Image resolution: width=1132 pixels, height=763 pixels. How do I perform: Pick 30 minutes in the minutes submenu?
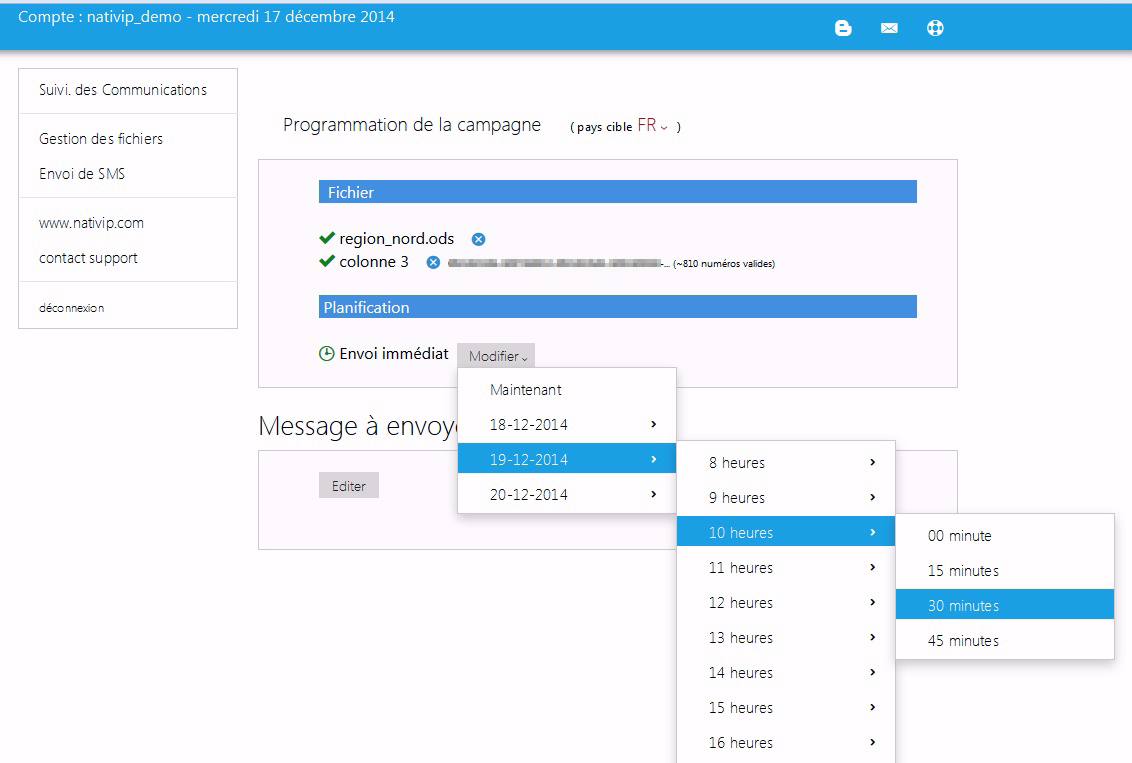coord(1005,605)
